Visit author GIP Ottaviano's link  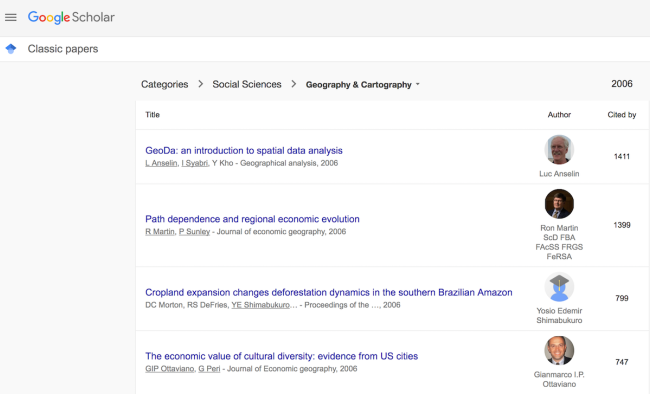coord(170,369)
